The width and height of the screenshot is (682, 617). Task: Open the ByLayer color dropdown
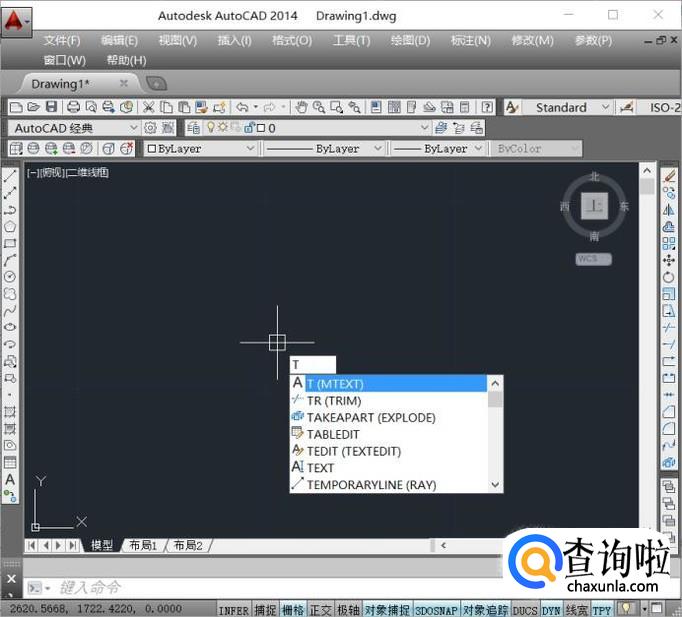click(x=201, y=148)
